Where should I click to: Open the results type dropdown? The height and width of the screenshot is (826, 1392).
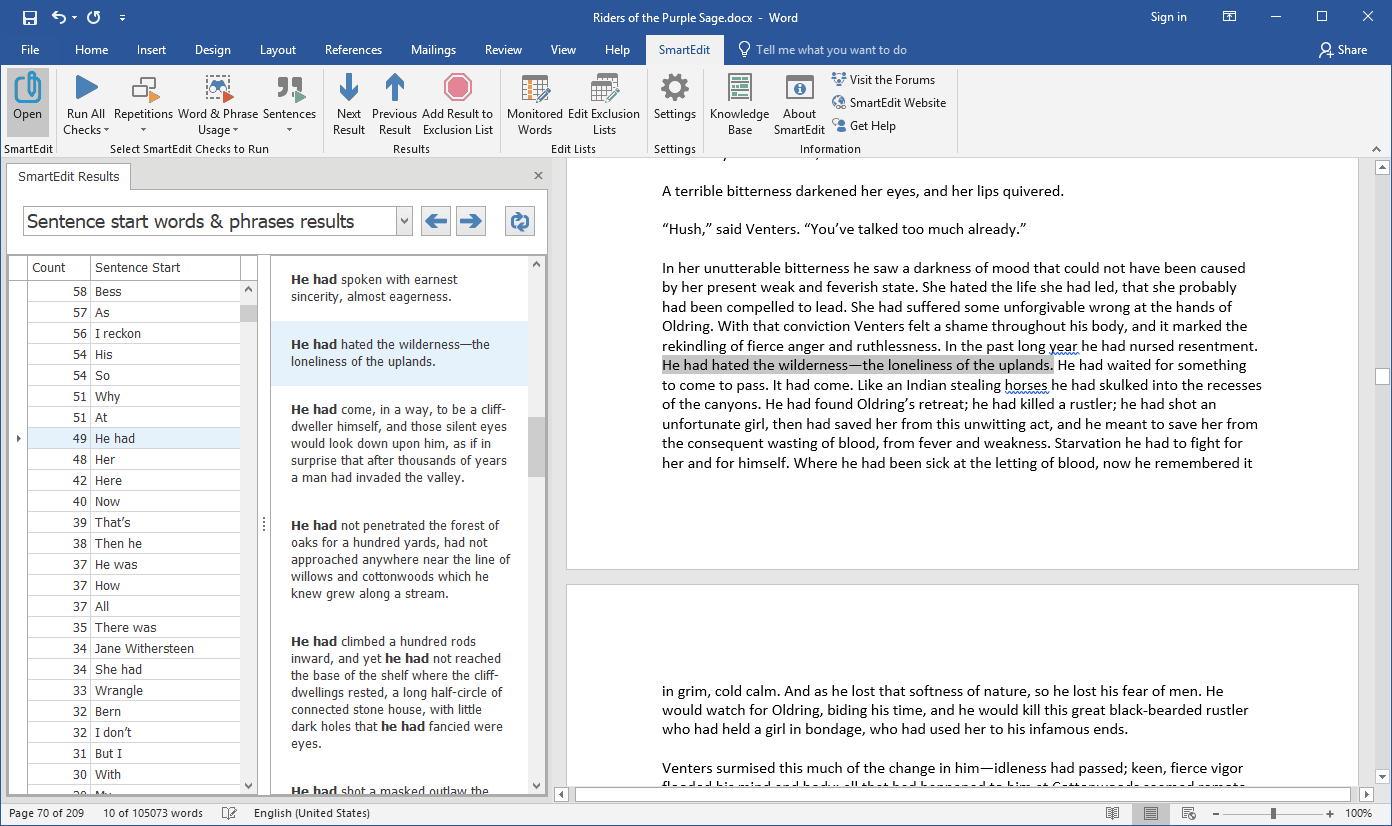click(403, 221)
